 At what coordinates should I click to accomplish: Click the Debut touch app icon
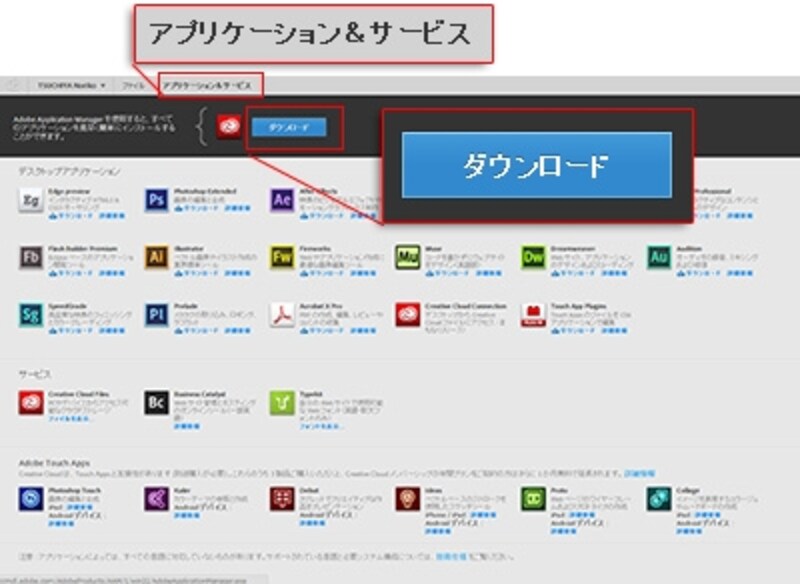[282, 499]
